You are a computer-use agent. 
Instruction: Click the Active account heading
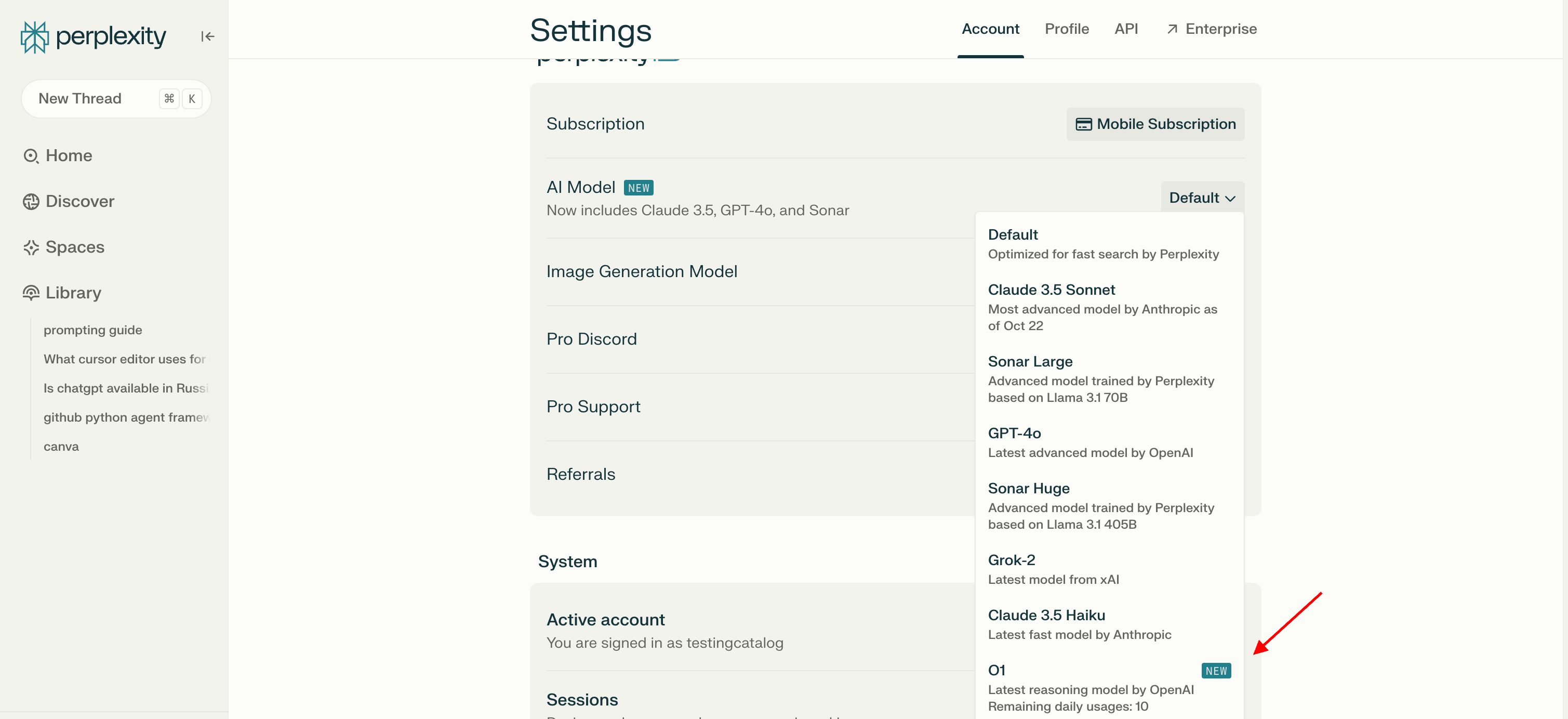pyautogui.click(x=606, y=620)
